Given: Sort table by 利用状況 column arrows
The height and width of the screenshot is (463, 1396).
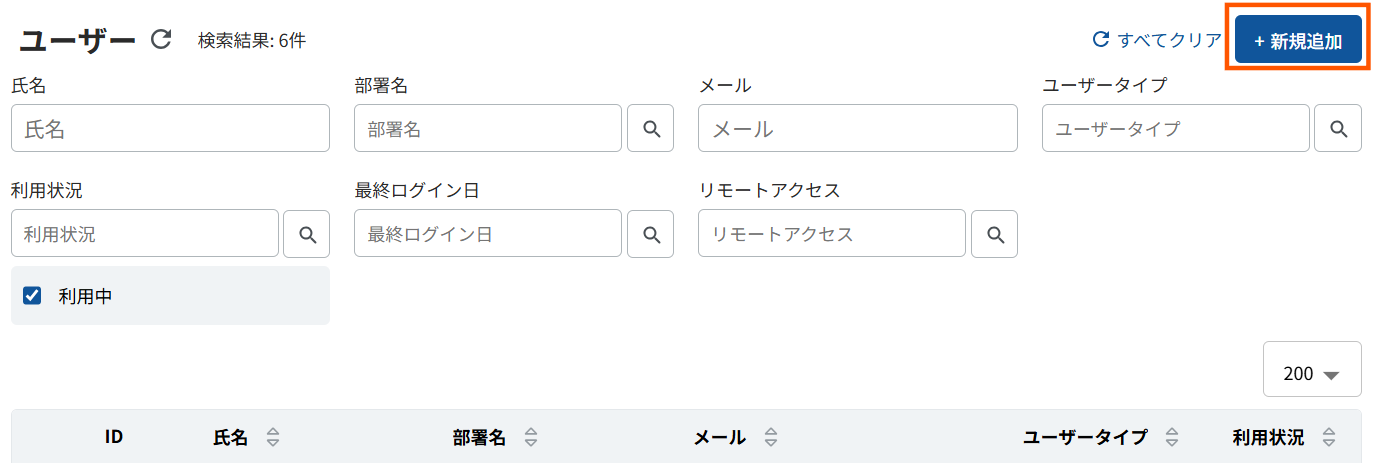Looking at the screenshot, I should click(1328, 437).
